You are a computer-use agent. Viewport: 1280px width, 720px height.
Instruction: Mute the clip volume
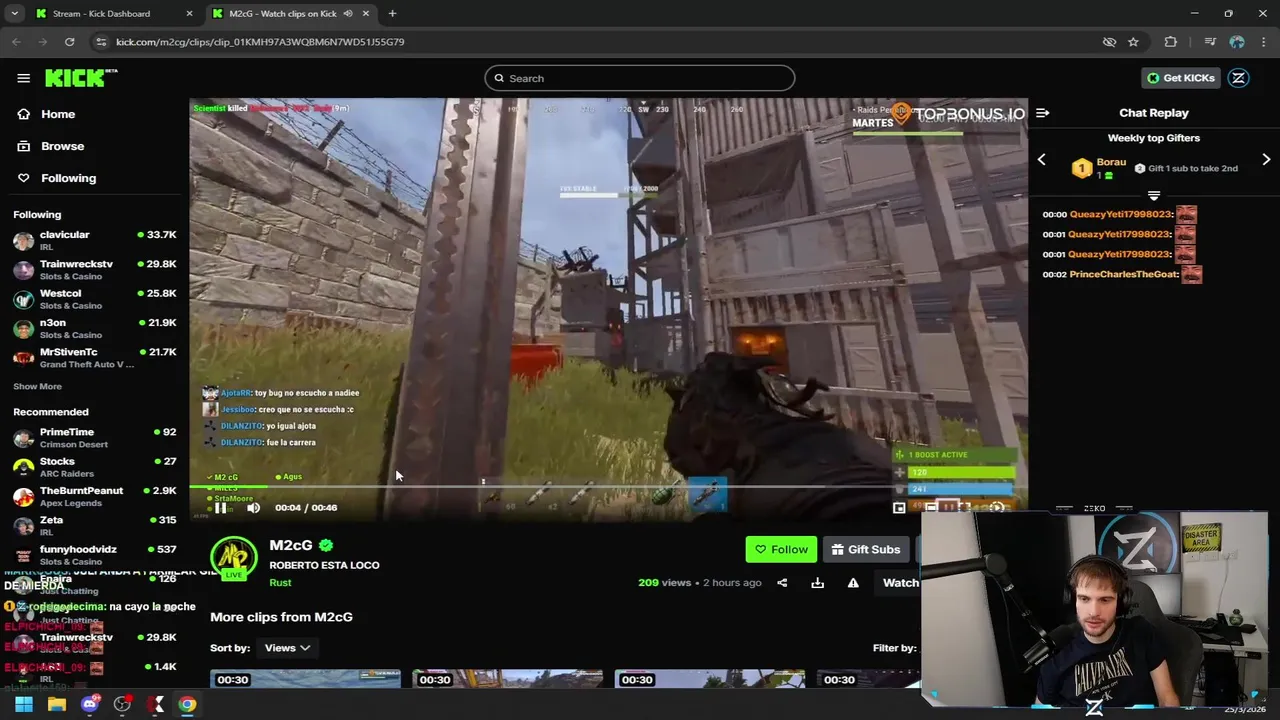click(x=253, y=508)
